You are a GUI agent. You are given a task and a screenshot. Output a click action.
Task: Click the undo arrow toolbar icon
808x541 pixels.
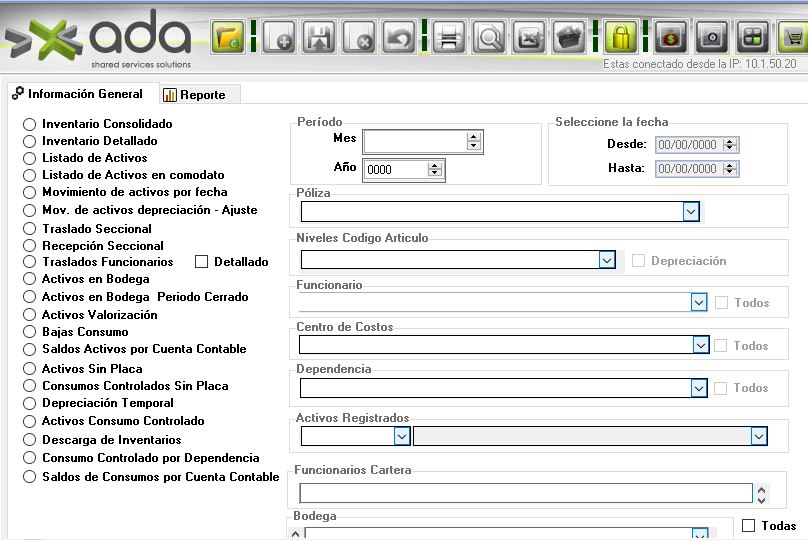pos(399,37)
